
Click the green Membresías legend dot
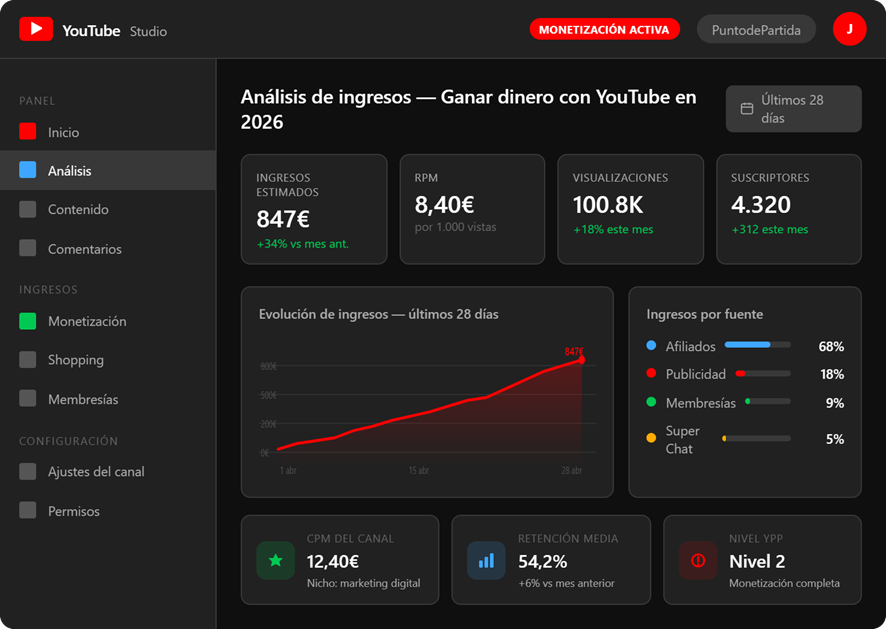coord(651,402)
